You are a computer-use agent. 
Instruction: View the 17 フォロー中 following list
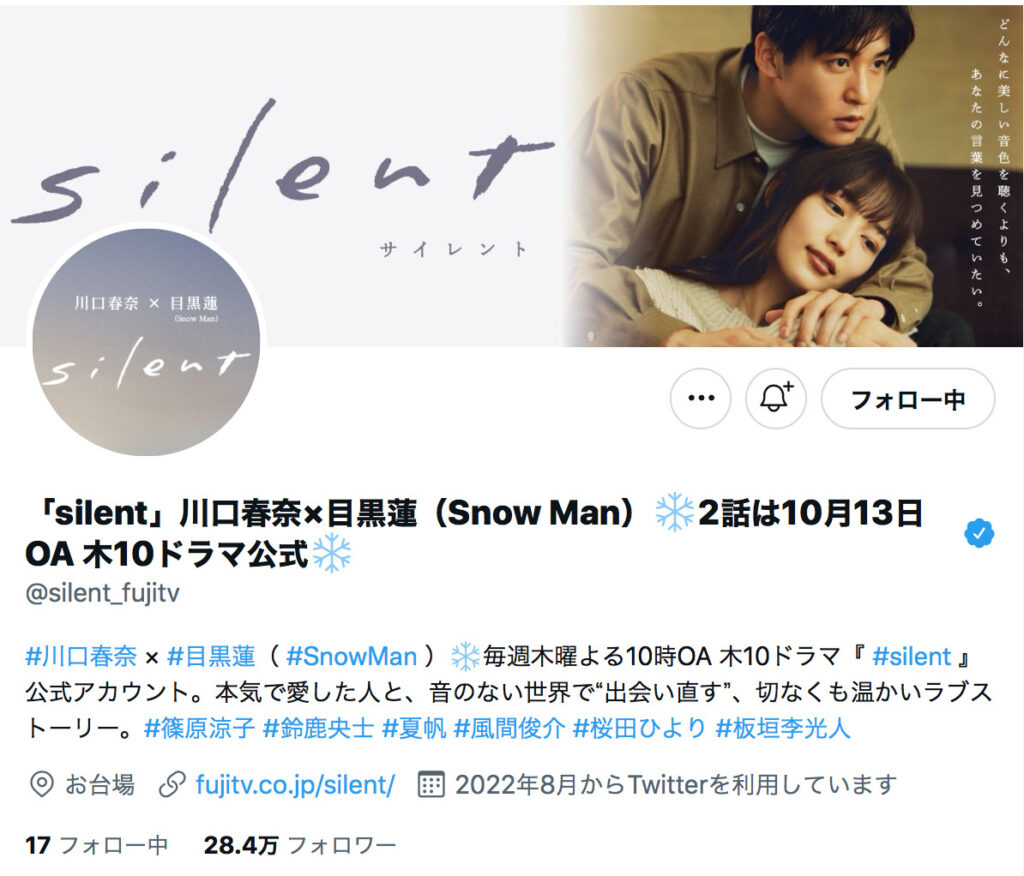(x=97, y=845)
